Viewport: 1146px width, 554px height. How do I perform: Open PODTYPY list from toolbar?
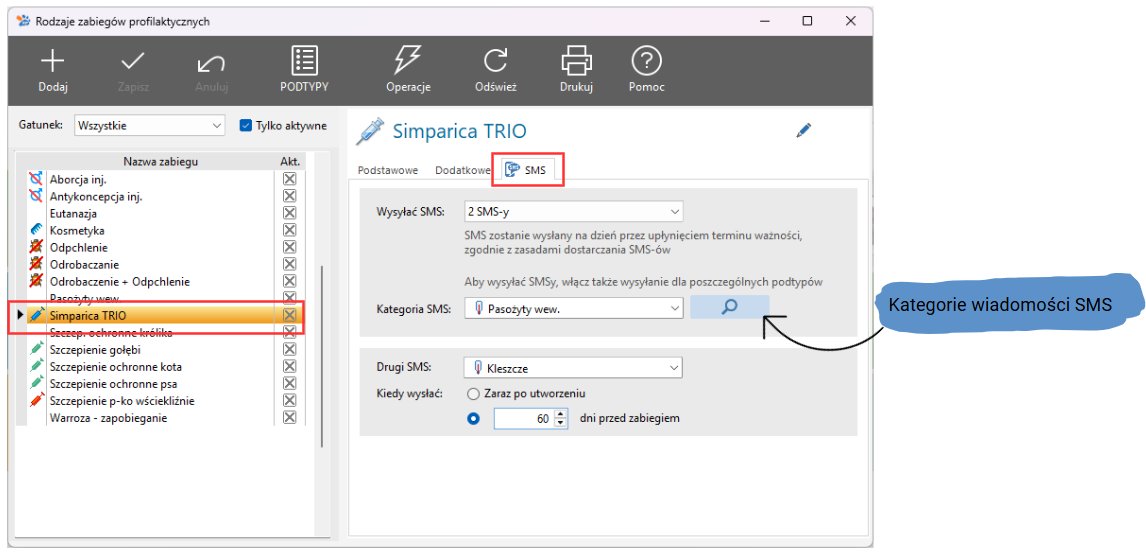pyautogui.click(x=304, y=62)
